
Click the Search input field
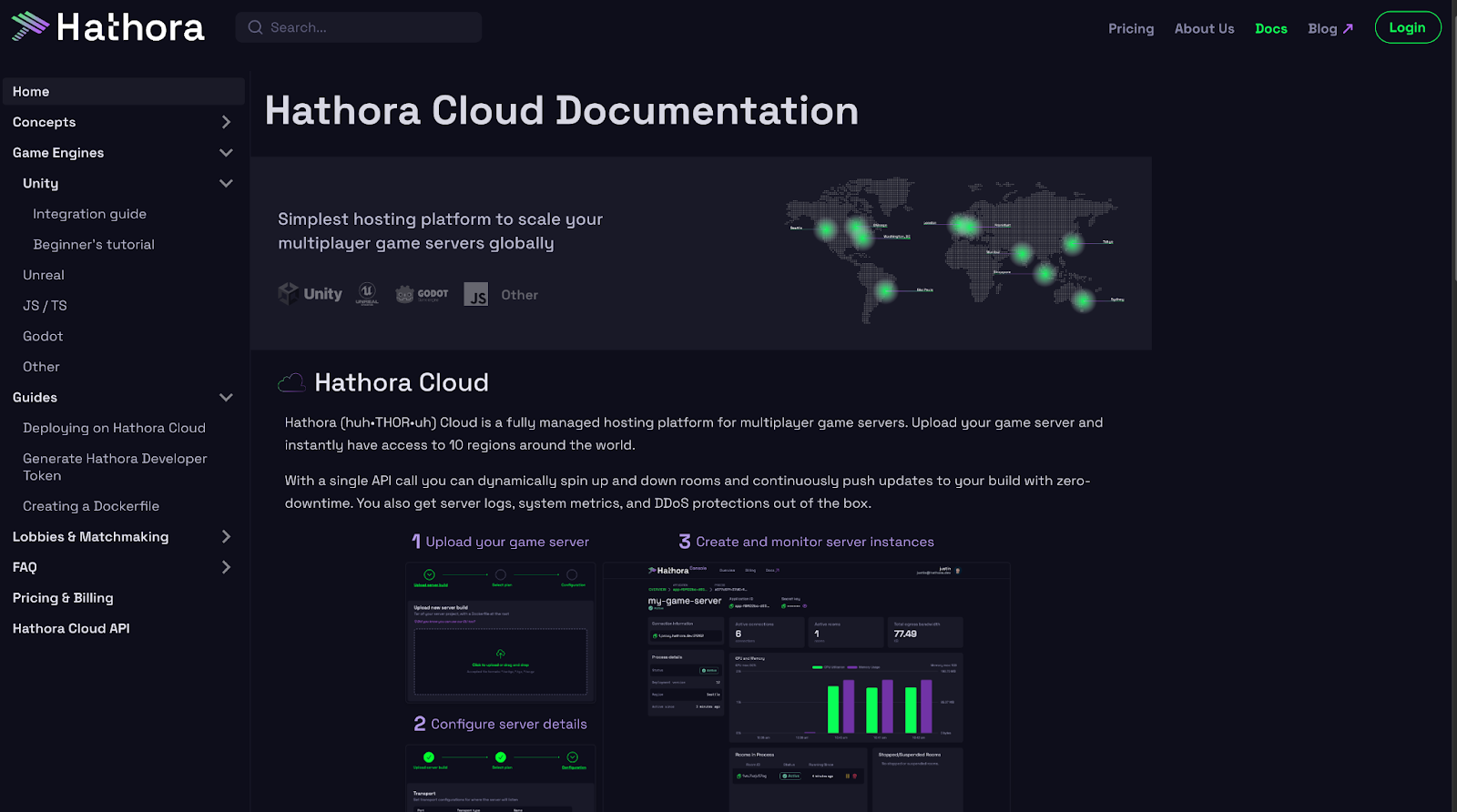pyautogui.click(x=359, y=27)
